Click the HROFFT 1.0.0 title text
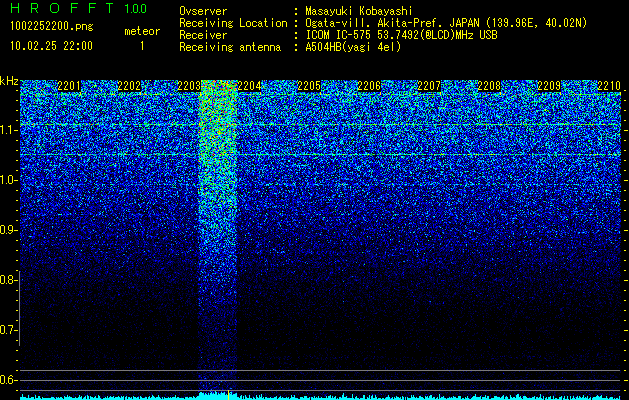 [79, 8]
